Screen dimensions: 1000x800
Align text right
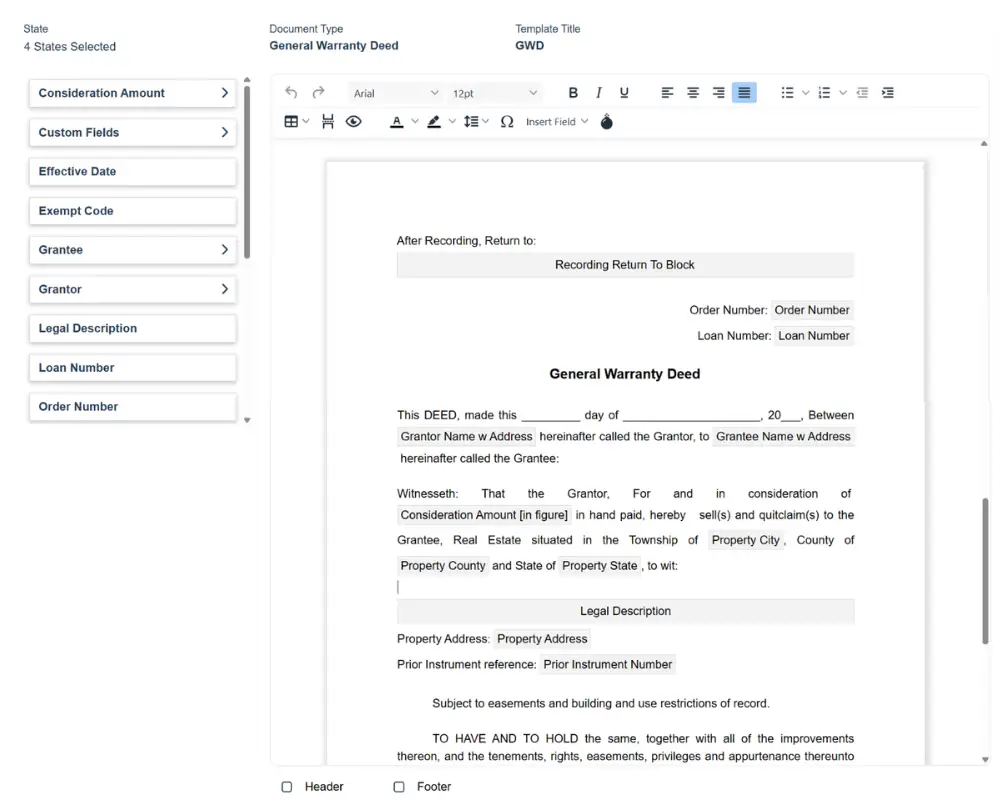718,93
